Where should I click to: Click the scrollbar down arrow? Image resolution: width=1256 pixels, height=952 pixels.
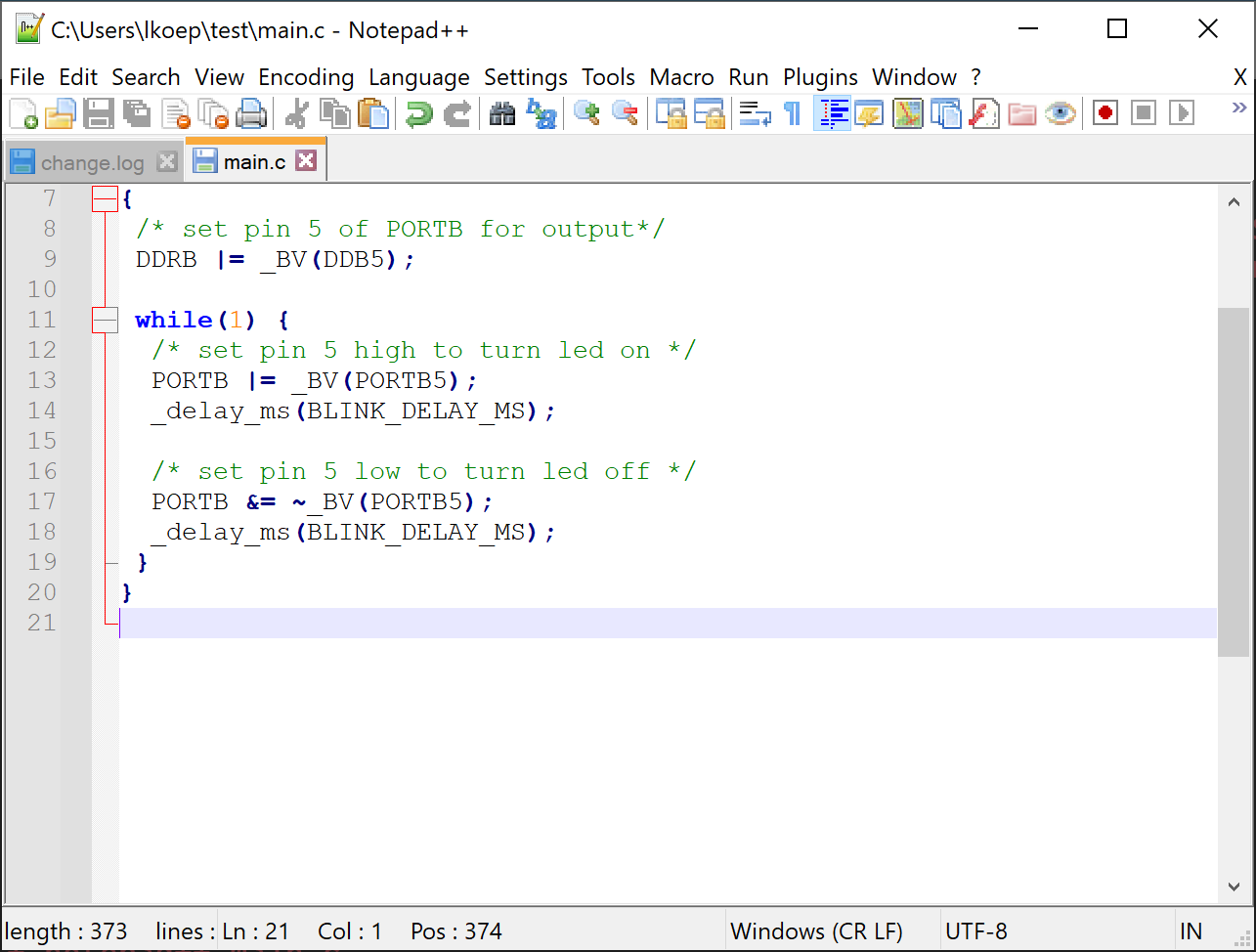(1234, 887)
